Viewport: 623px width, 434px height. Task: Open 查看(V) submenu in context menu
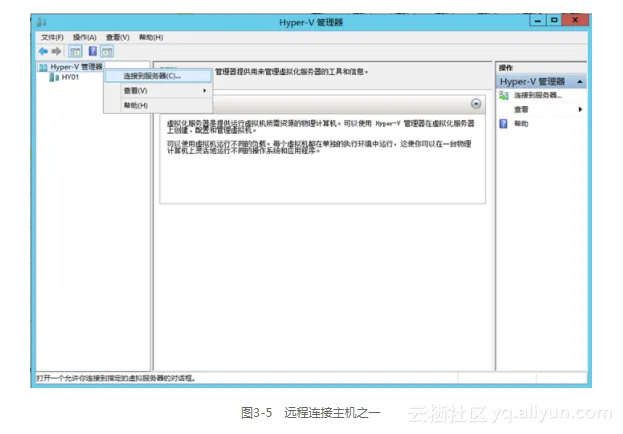158,91
